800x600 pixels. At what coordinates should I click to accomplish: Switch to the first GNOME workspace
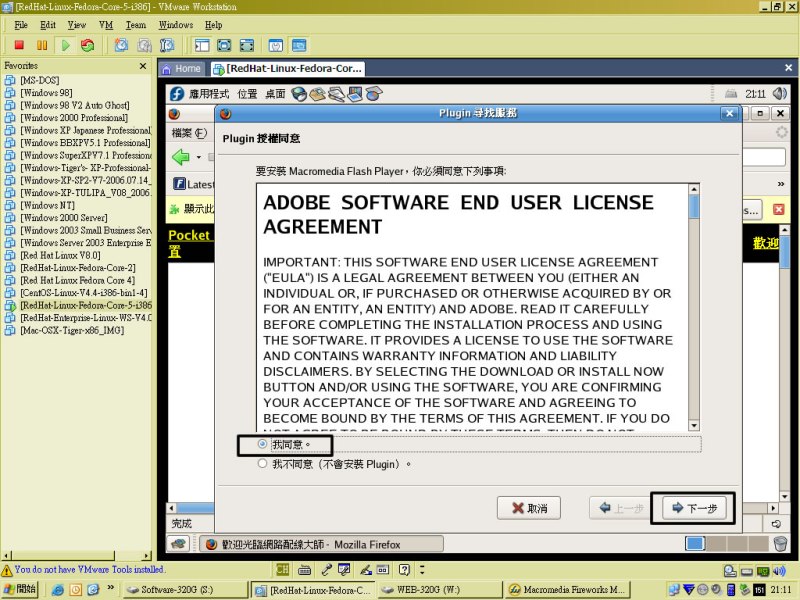pos(695,544)
